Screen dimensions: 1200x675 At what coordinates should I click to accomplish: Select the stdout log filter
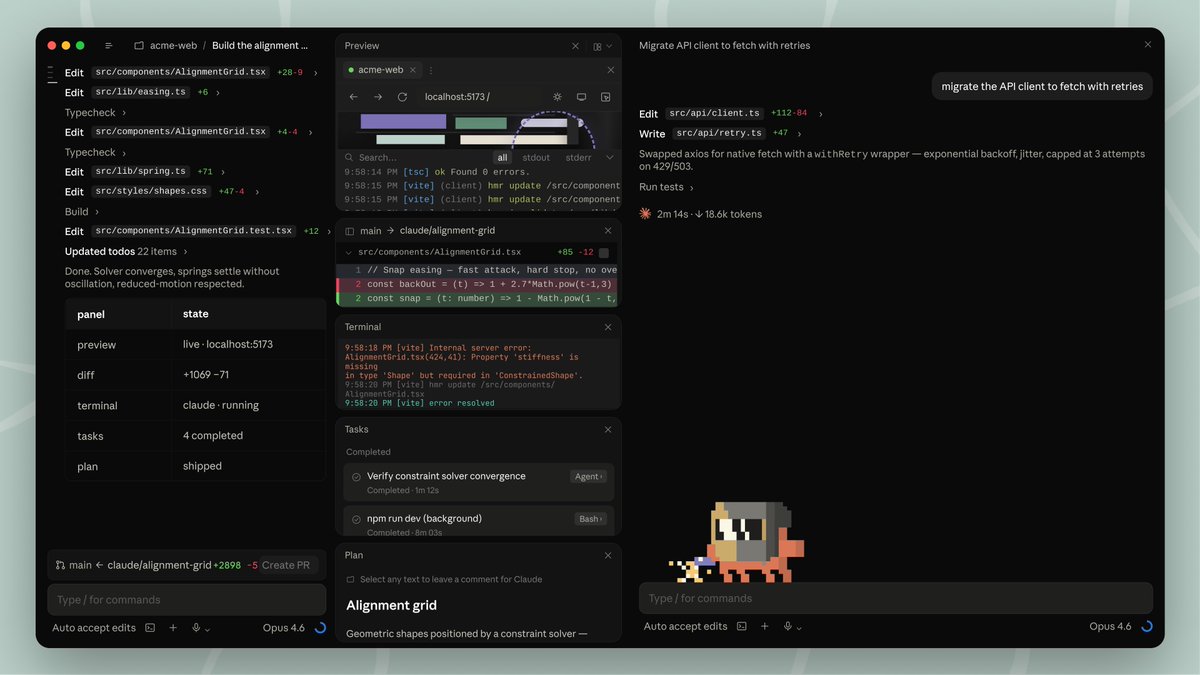[x=536, y=157]
